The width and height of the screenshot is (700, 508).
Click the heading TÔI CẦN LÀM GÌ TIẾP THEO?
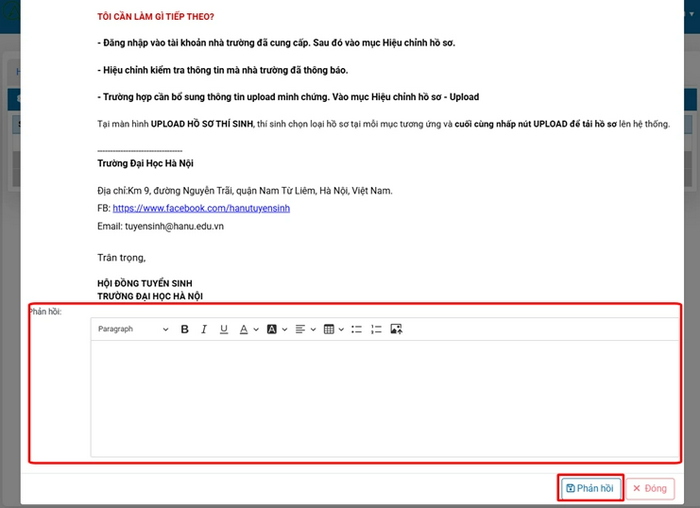(x=155, y=17)
